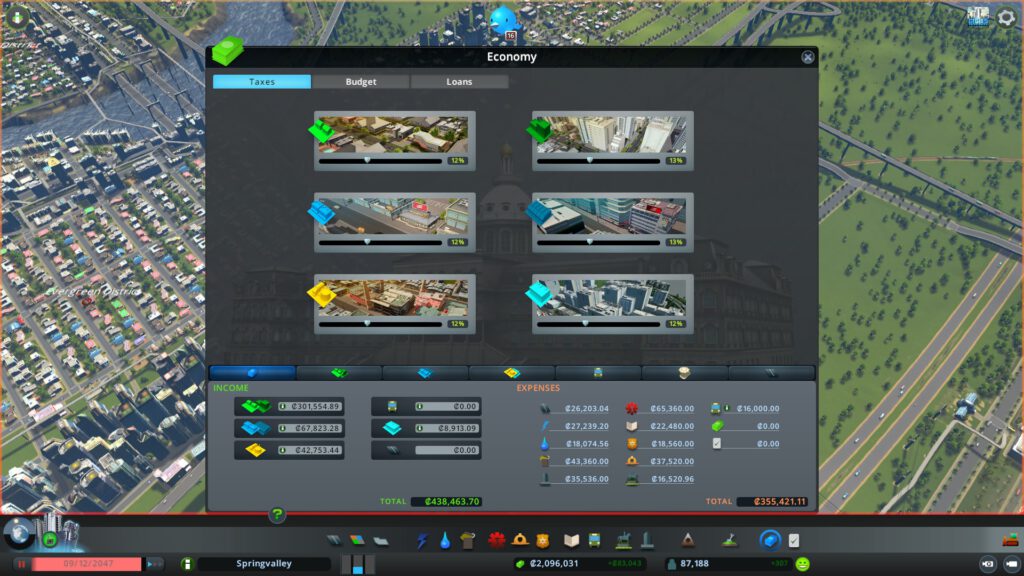
Task: Adjust the low density commercial tax slider
Action: click(381, 242)
